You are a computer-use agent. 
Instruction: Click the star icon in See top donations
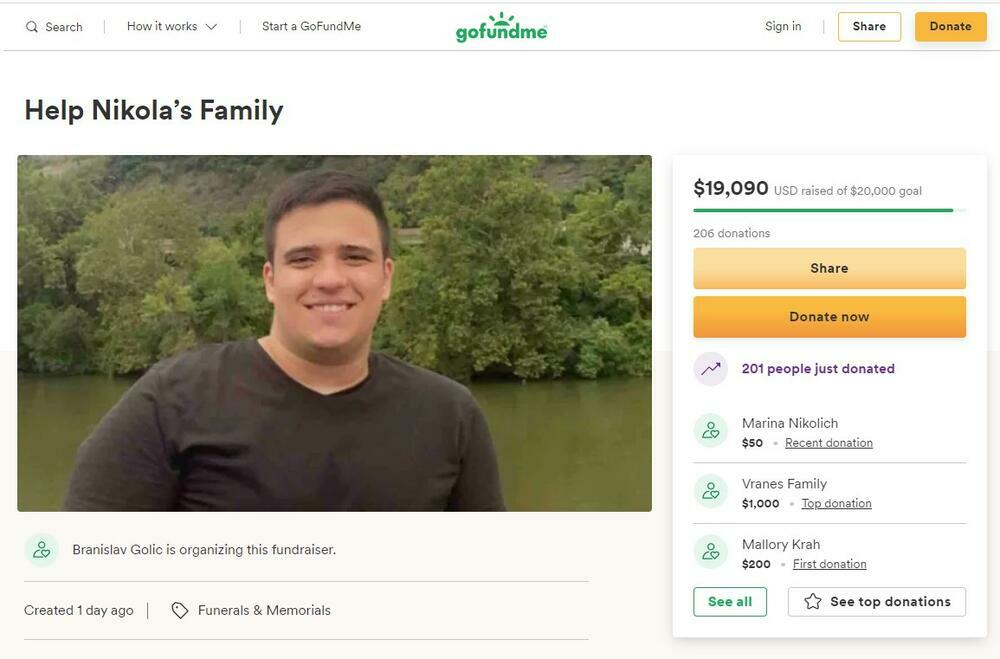[x=813, y=602]
